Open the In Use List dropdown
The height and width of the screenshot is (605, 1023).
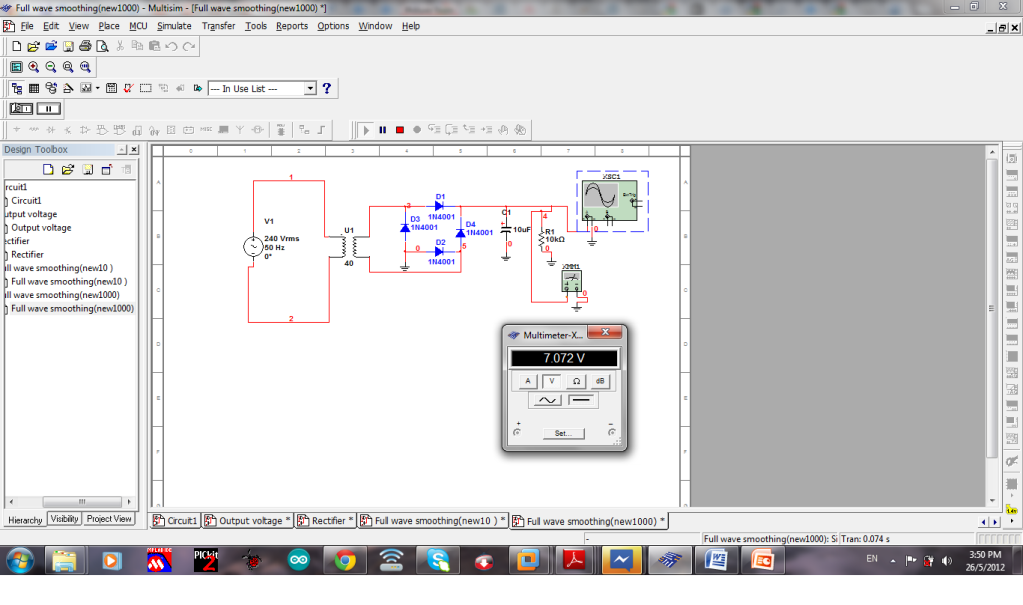click(308, 89)
